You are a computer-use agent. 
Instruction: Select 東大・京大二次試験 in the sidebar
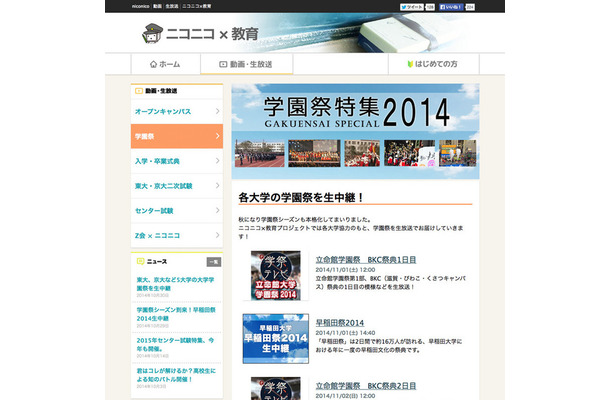pos(177,186)
